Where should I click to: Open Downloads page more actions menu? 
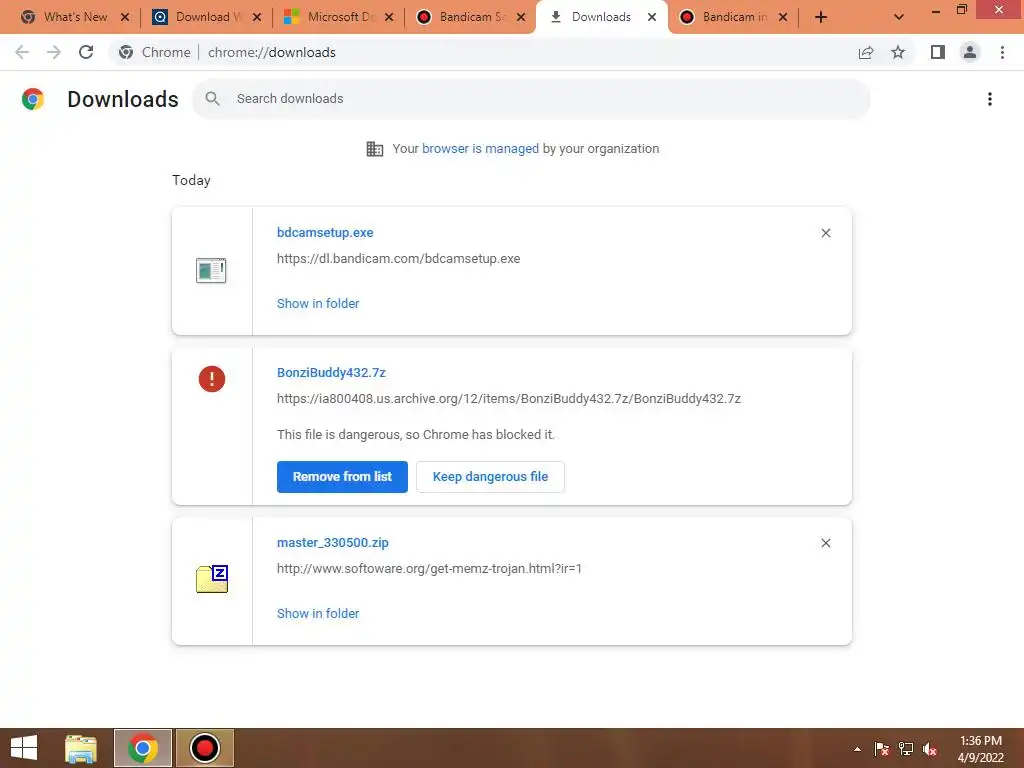[990, 99]
